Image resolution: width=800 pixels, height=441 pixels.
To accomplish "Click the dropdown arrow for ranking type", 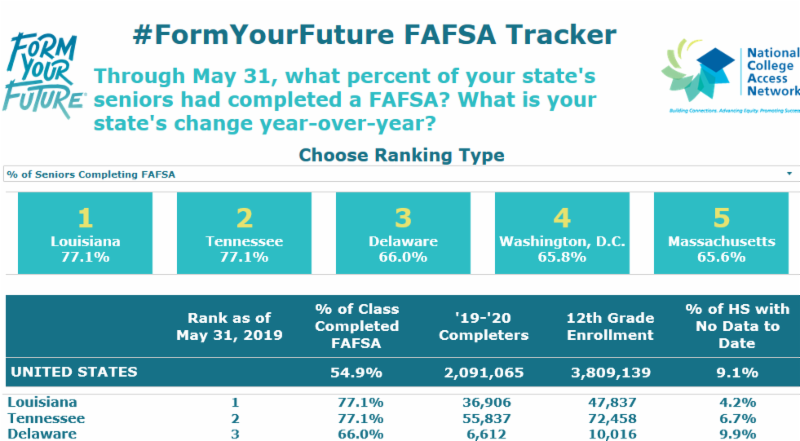I will click(789, 175).
